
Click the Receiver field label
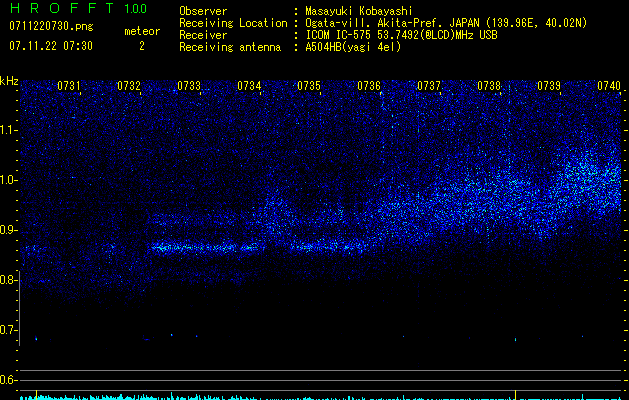click(x=203, y=35)
